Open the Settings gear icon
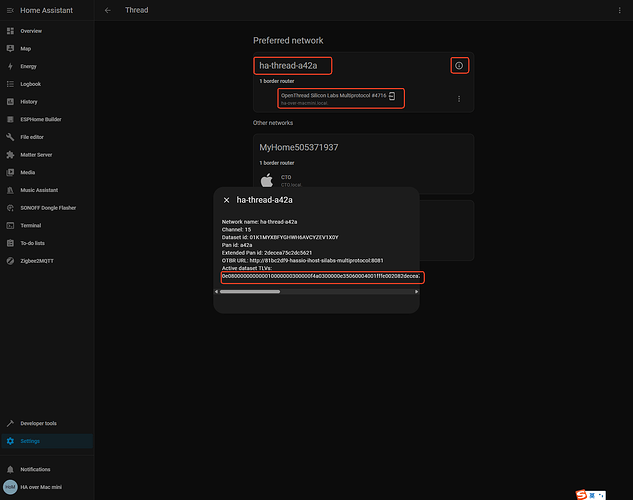This screenshot has width=633, height=500. coord(10,441)
